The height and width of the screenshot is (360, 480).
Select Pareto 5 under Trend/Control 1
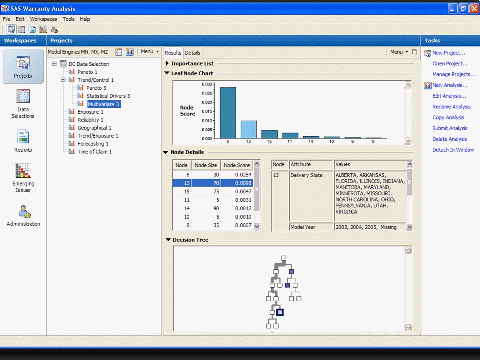click(x=96, y=88)
